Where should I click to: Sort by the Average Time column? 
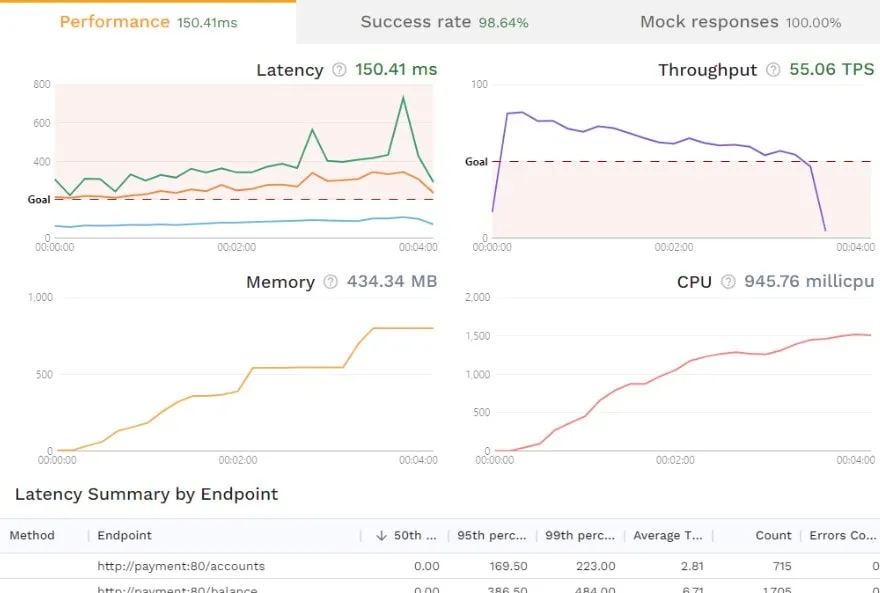[666, 535]
